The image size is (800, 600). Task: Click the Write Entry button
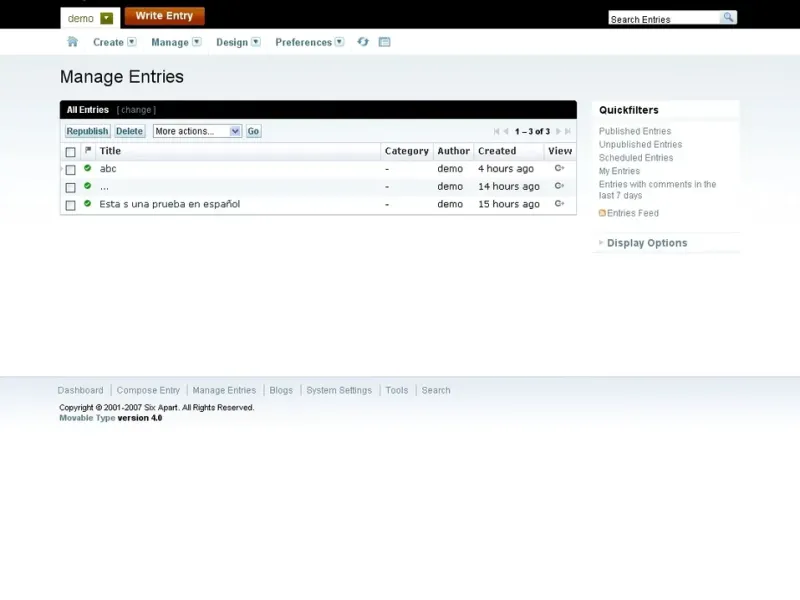tap(164, 16)
